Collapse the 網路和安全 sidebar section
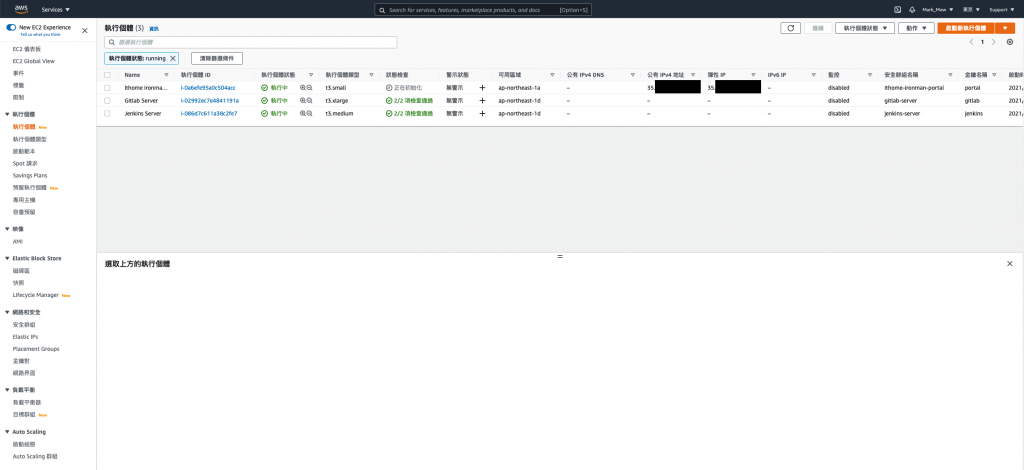1024x470 pixels. click(7, 313)
